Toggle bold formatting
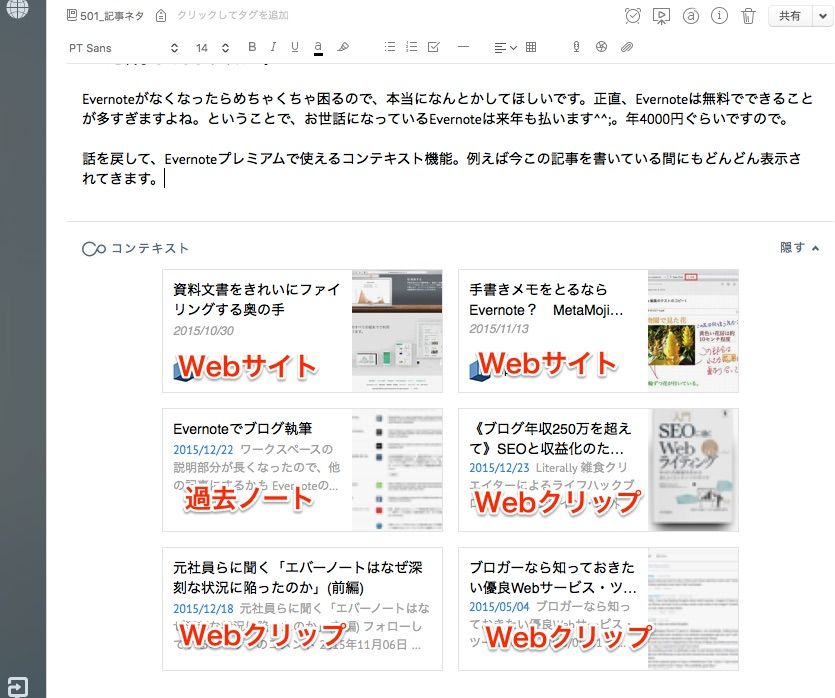 pyautogui.click(x=252, y=47)
